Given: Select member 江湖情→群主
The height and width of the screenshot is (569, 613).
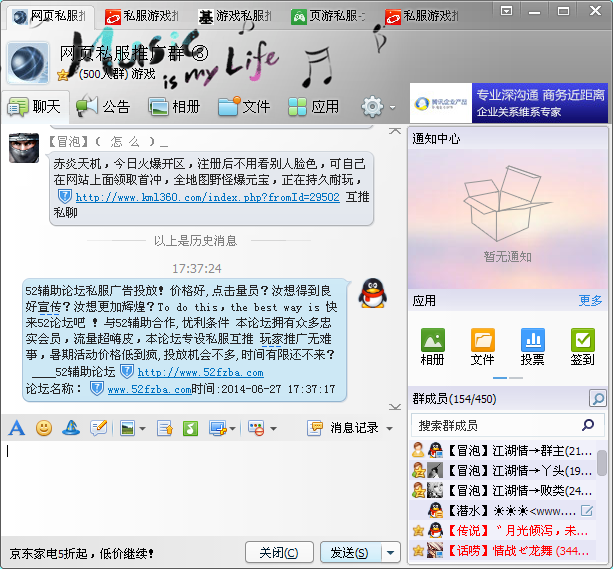Looking at the screenshot, I should 504,451.
